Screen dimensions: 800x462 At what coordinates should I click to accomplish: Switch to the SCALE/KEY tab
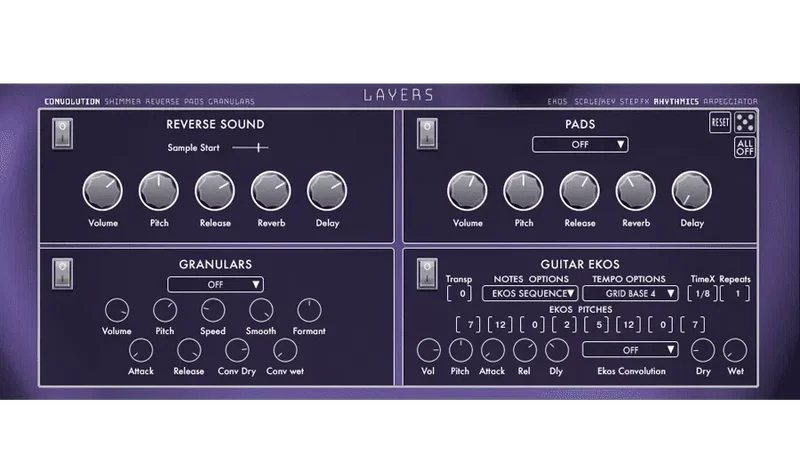tap(595, 101)
